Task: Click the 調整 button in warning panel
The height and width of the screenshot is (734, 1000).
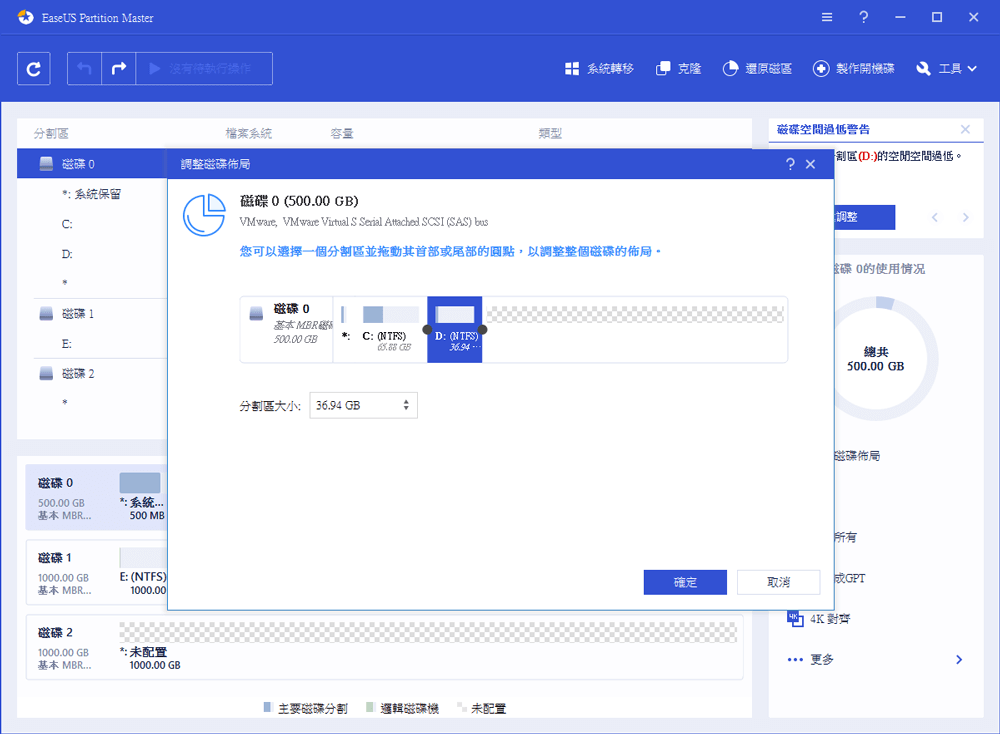Action: pos(865,217)
